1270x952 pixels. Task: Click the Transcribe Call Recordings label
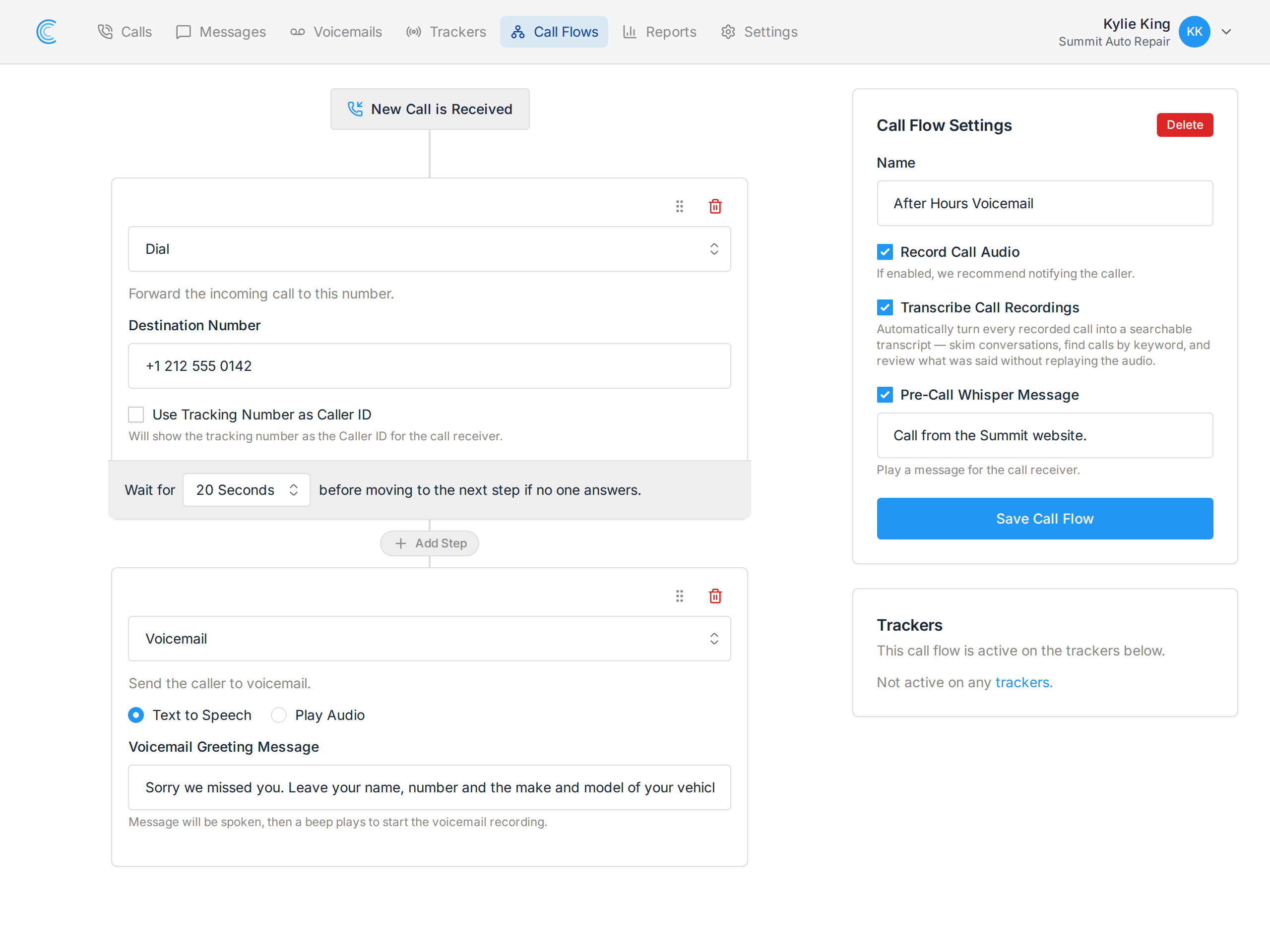[x=989, y=307]
